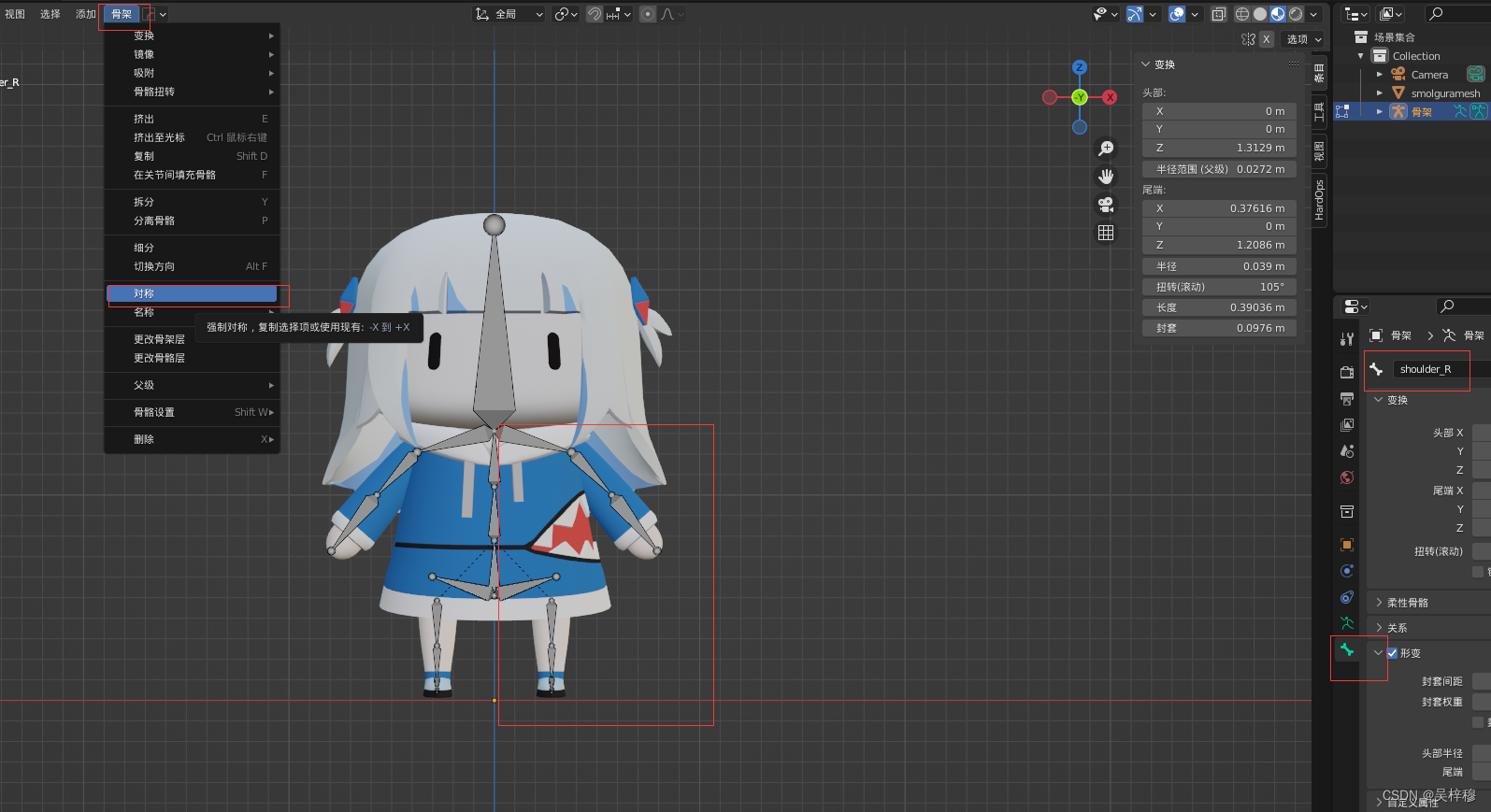Select the 骨架 armature in outliner

(x=1421, y=112)
